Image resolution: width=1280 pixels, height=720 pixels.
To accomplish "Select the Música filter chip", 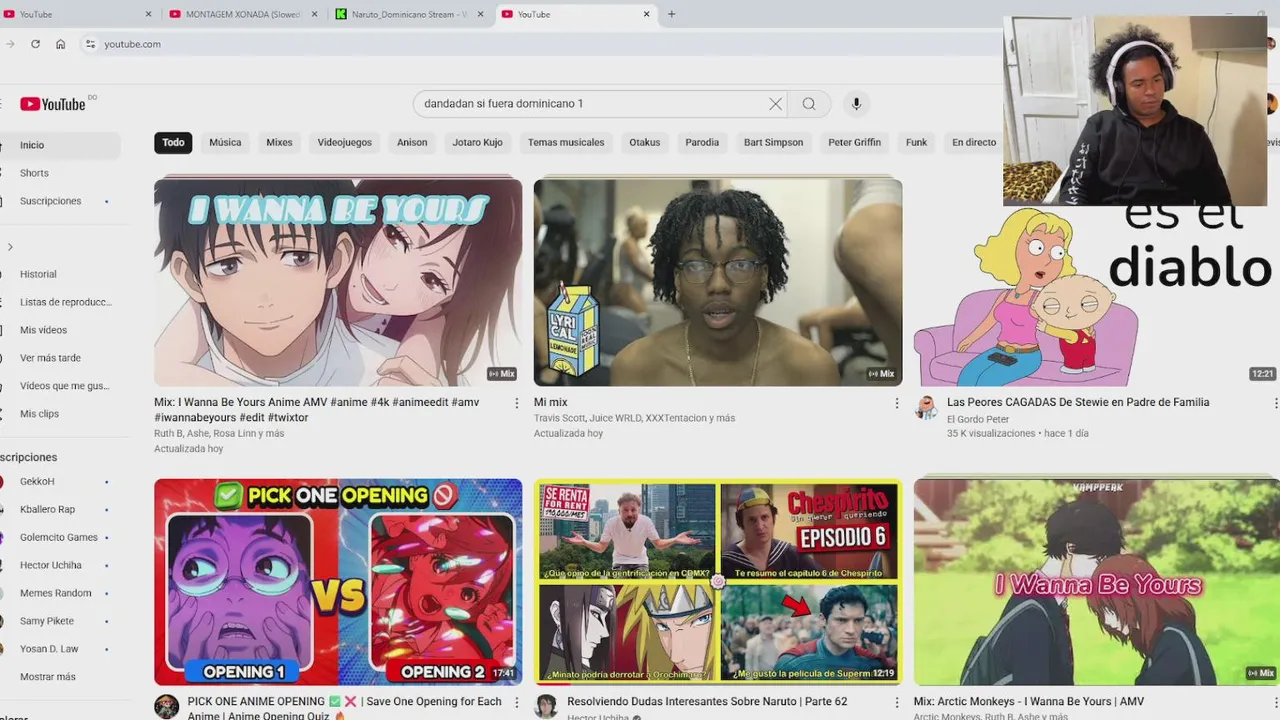I will 225,142.
